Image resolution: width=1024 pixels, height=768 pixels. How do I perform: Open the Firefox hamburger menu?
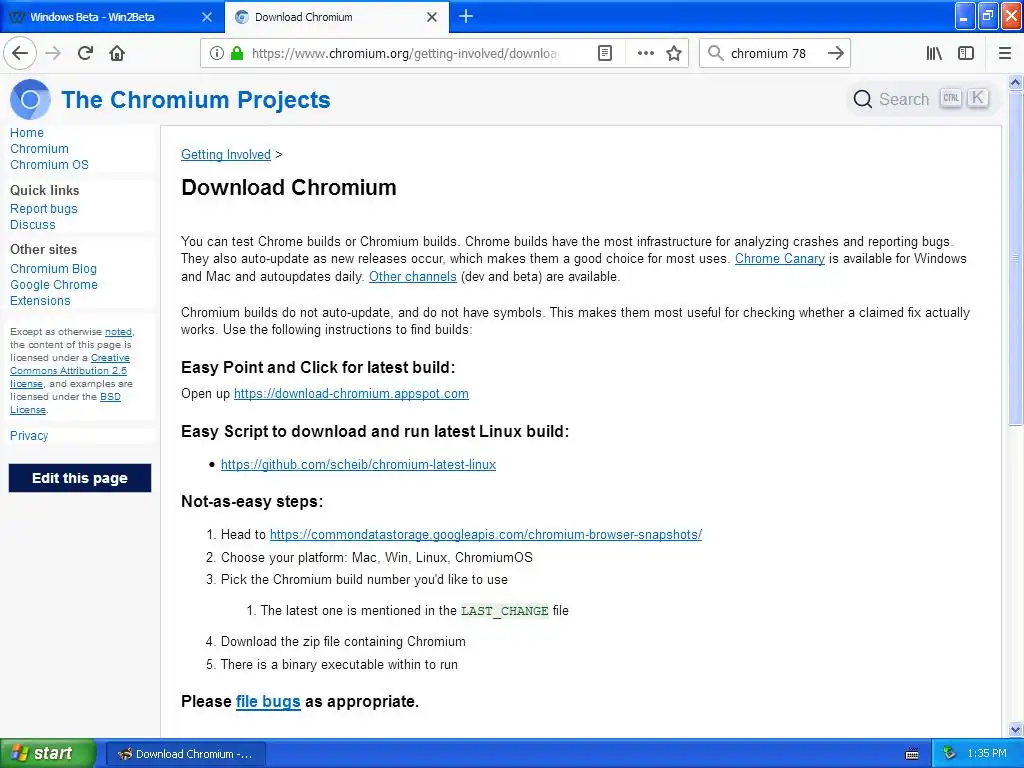(1004, 53)
